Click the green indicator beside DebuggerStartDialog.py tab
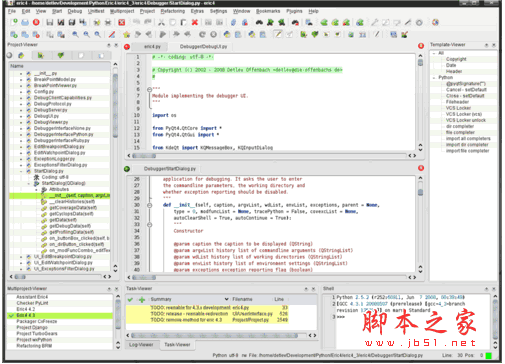Viewport: 505px width, 364px height. click(127, 169)
